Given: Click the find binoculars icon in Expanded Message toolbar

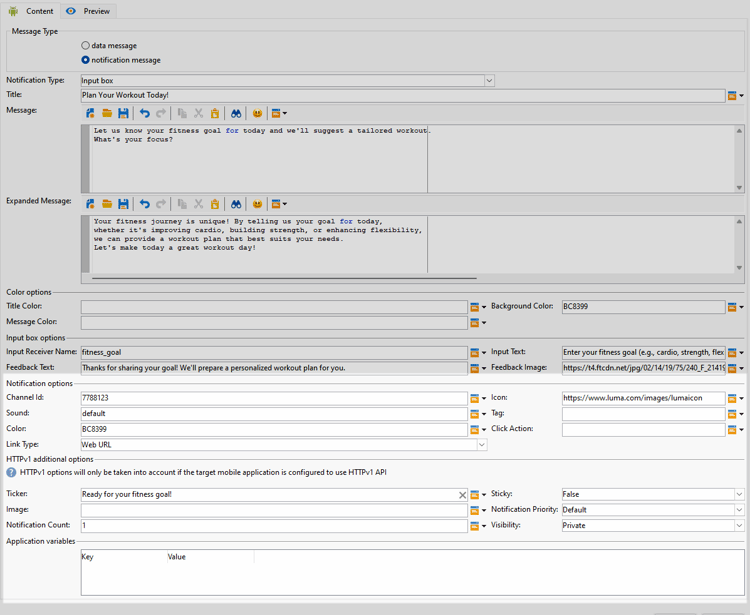Looking at the screenshot, I should point(236,204).
